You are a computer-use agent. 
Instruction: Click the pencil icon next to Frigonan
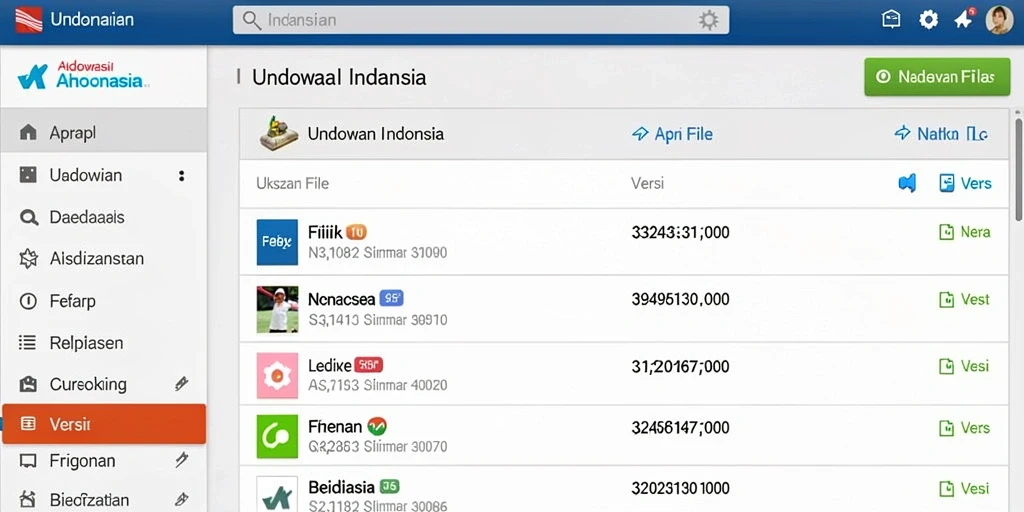(x=182, y=460)
